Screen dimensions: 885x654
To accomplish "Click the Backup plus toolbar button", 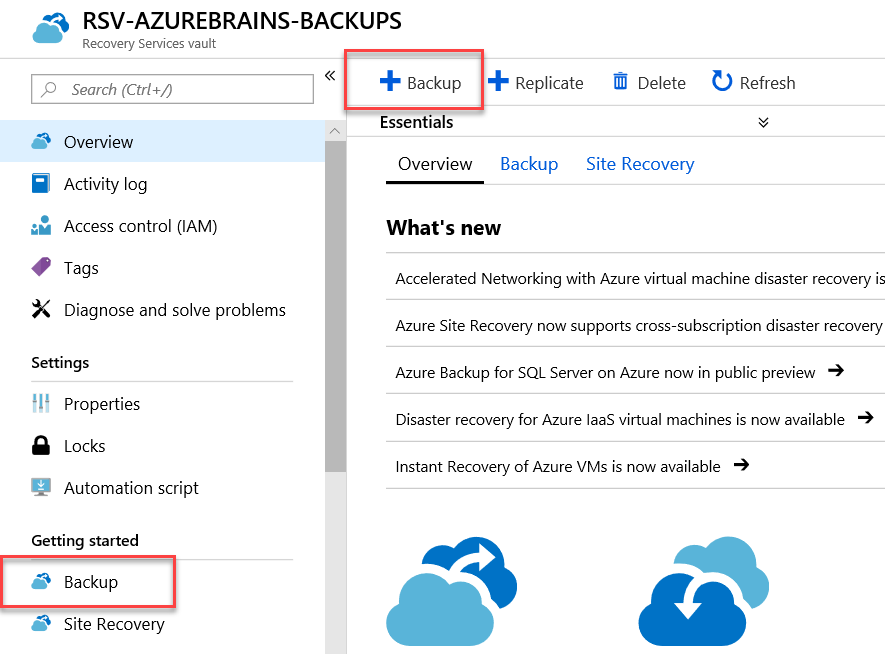I will click(420, 82).
